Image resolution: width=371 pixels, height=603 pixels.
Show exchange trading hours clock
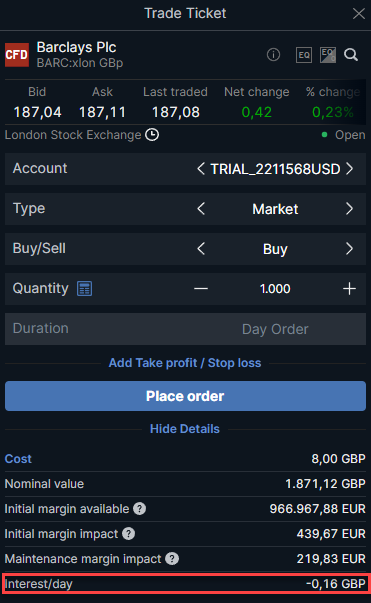pos(152,135)
